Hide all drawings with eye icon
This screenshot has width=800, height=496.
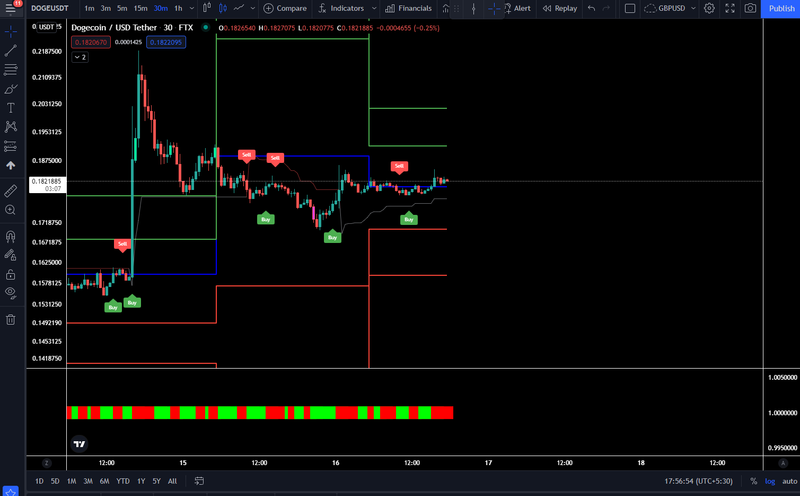[10, 293]
